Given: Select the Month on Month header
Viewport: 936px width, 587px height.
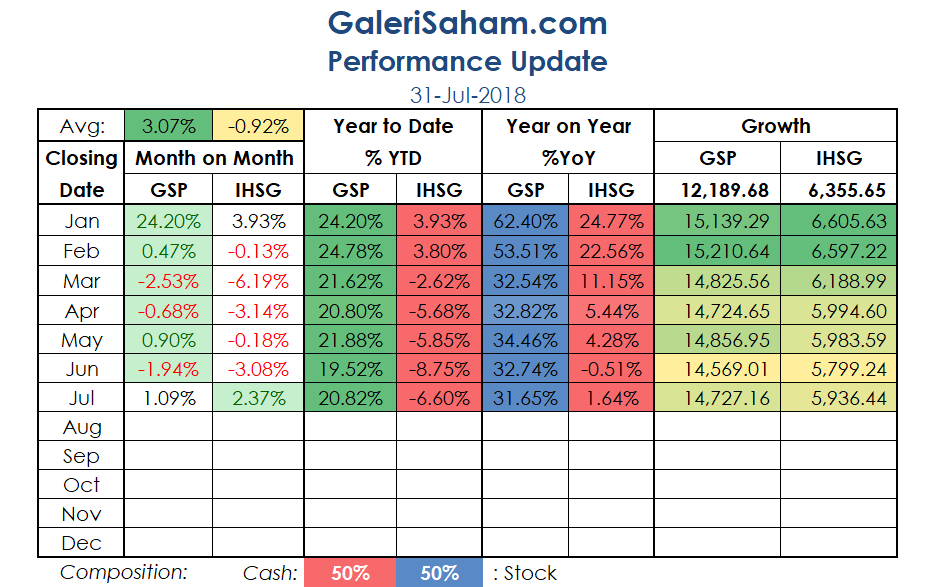Looking at the screenshot, I should tap(214, 158).
